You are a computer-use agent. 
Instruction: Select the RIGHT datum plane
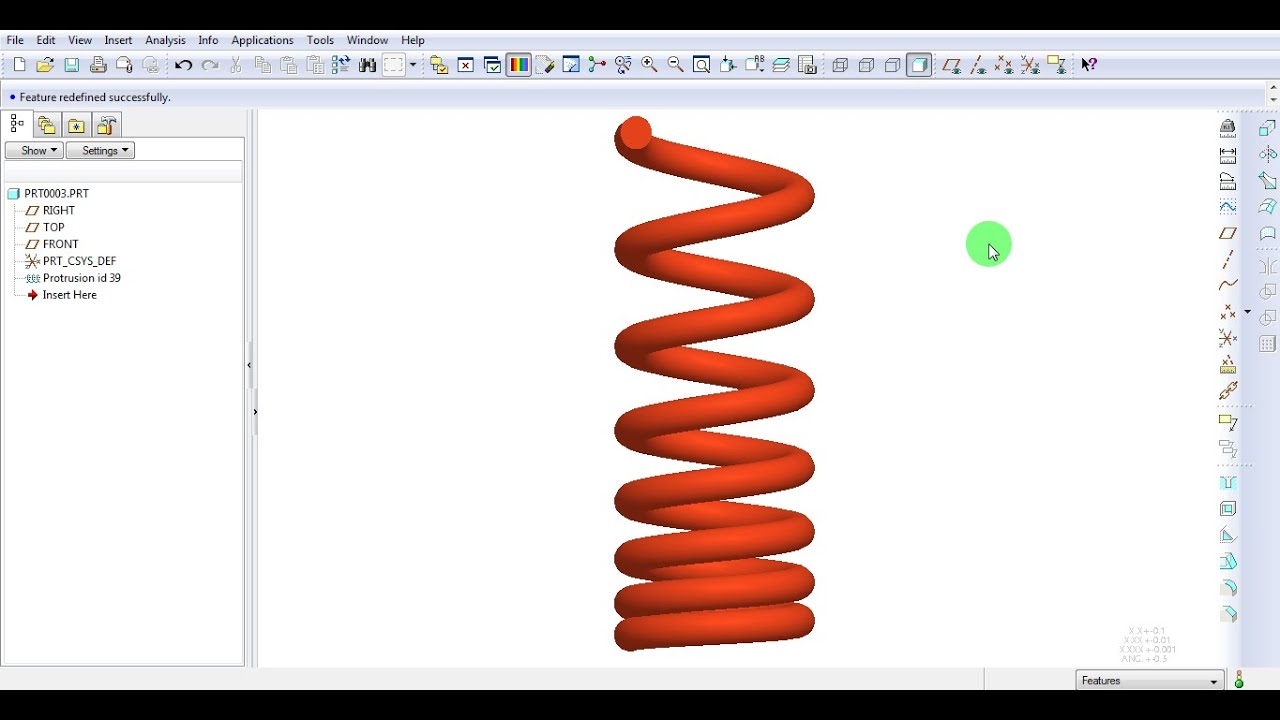pos(59,210)
